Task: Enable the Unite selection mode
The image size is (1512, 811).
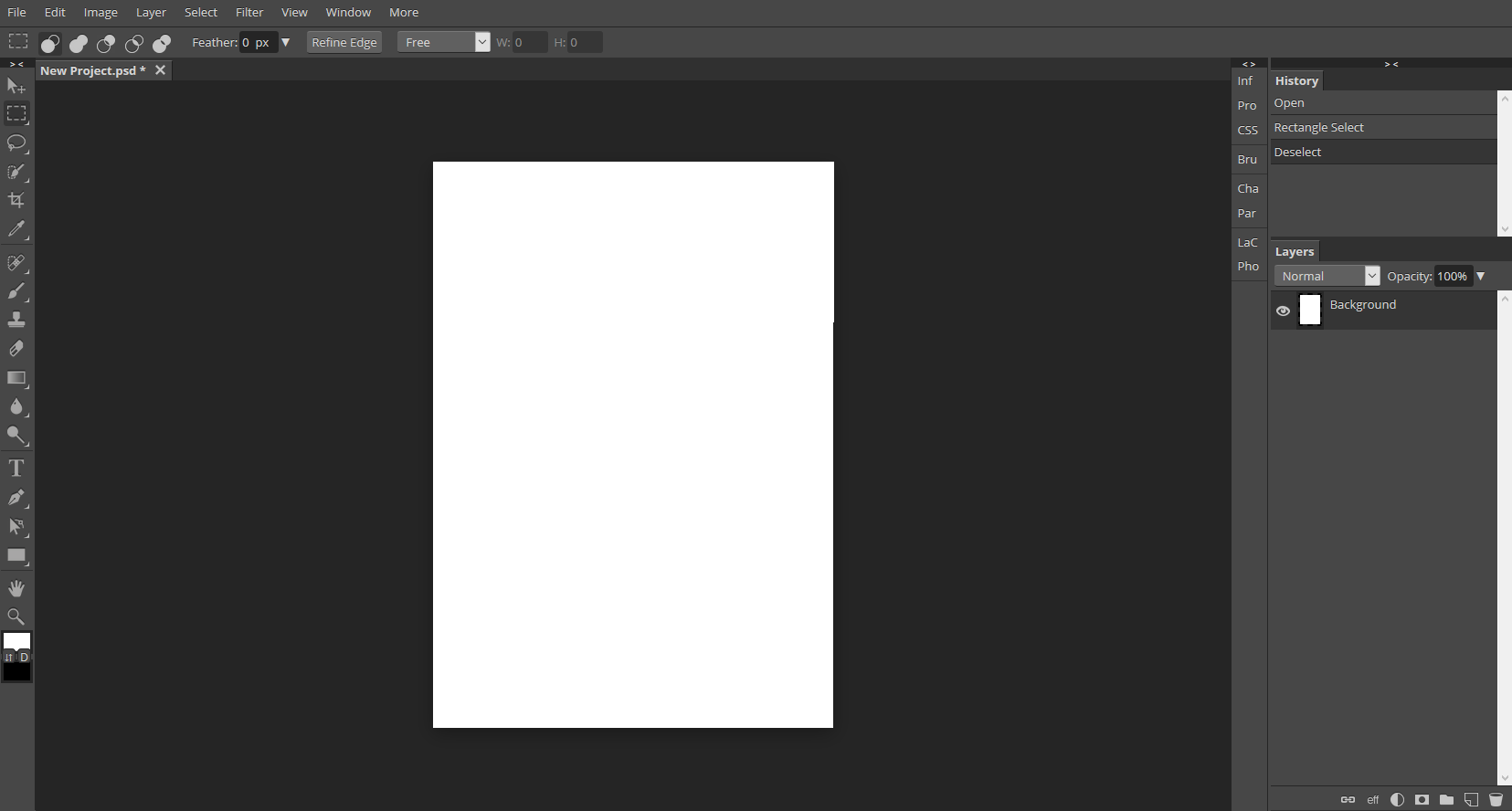Action: (x=79, y=43)
